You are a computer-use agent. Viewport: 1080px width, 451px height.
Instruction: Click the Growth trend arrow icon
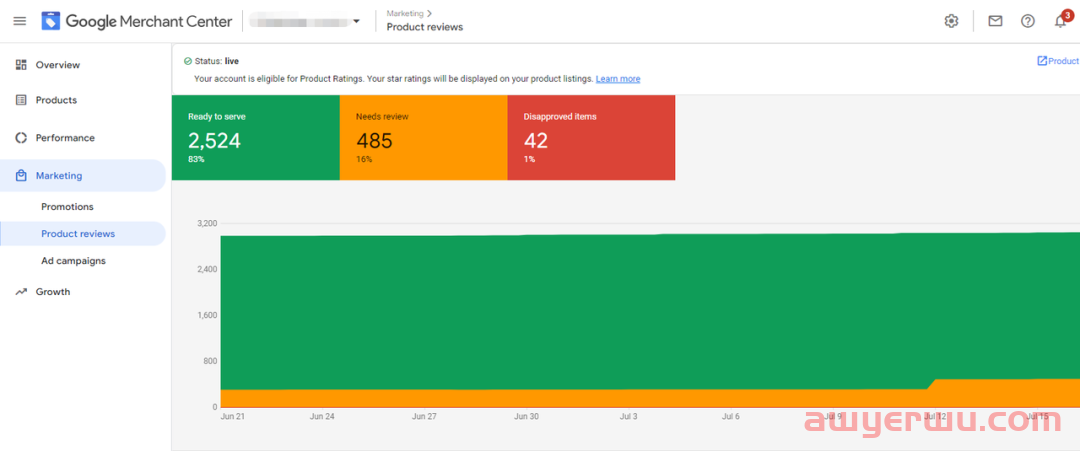(21, 292)
